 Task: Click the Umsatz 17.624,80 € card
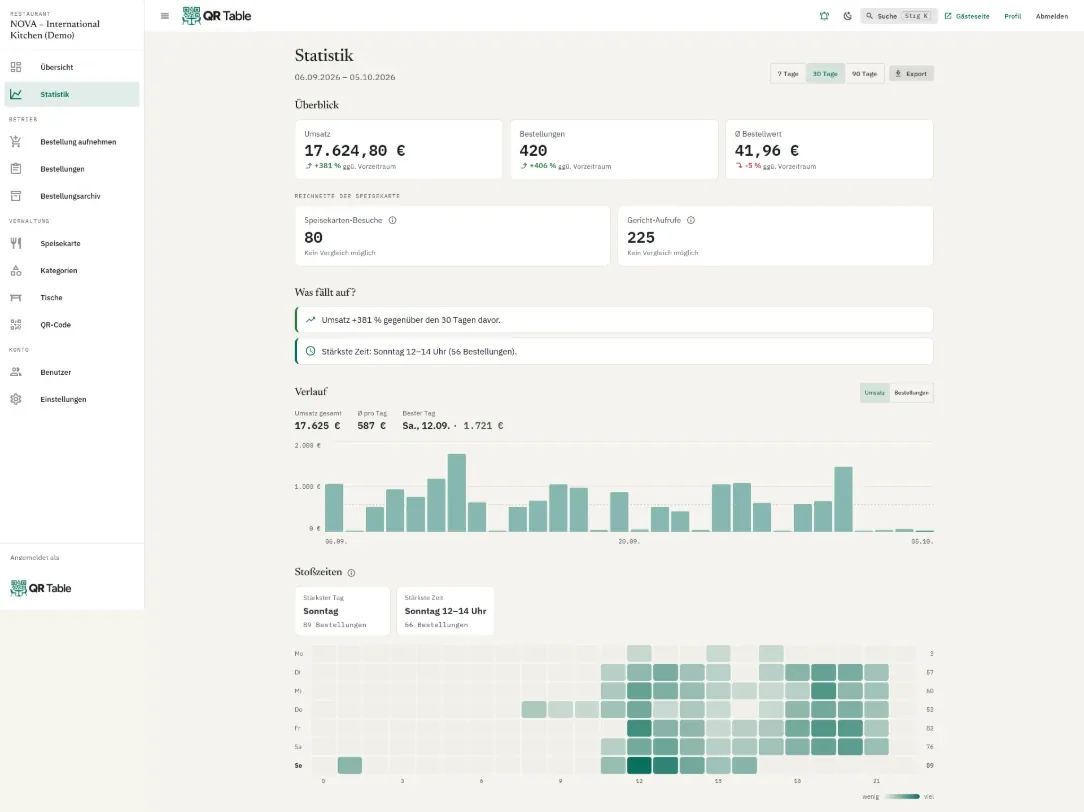399,150
